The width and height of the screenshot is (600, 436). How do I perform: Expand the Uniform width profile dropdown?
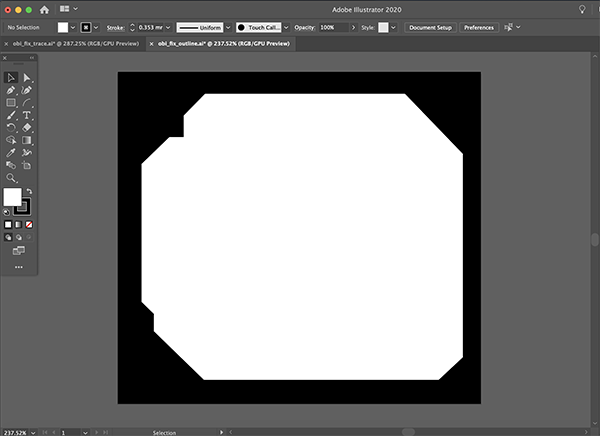tap(228, 28)
